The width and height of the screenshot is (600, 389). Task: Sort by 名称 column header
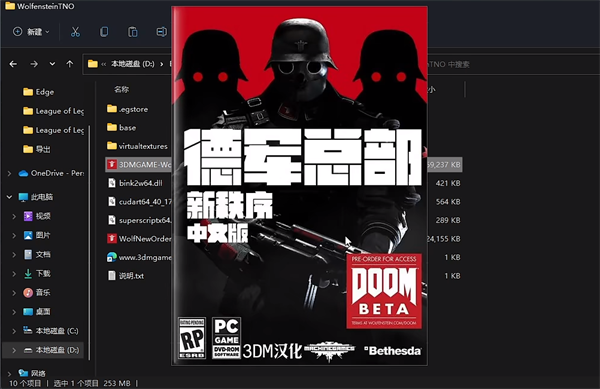coord(121,90)
